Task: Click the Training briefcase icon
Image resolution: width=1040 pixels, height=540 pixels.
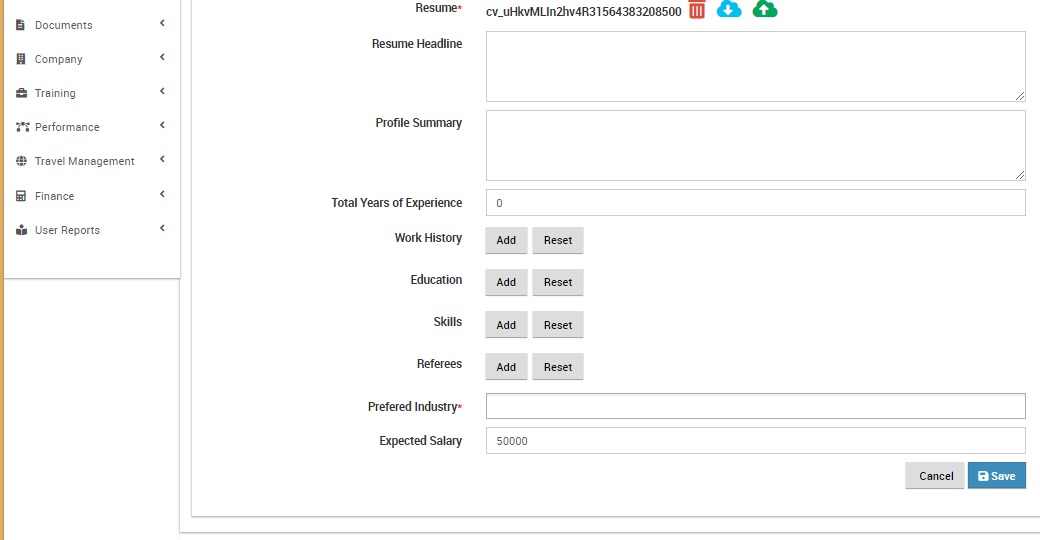Action: (x=21, y=93)
